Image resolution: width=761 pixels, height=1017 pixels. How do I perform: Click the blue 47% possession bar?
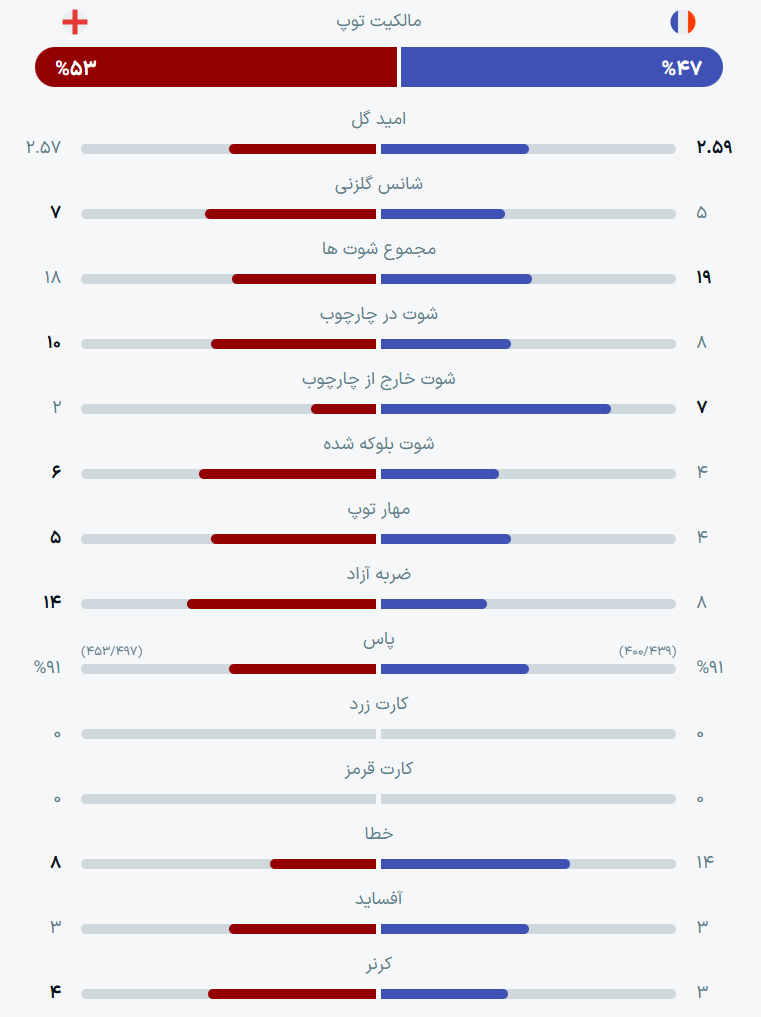tap(562, 67)
